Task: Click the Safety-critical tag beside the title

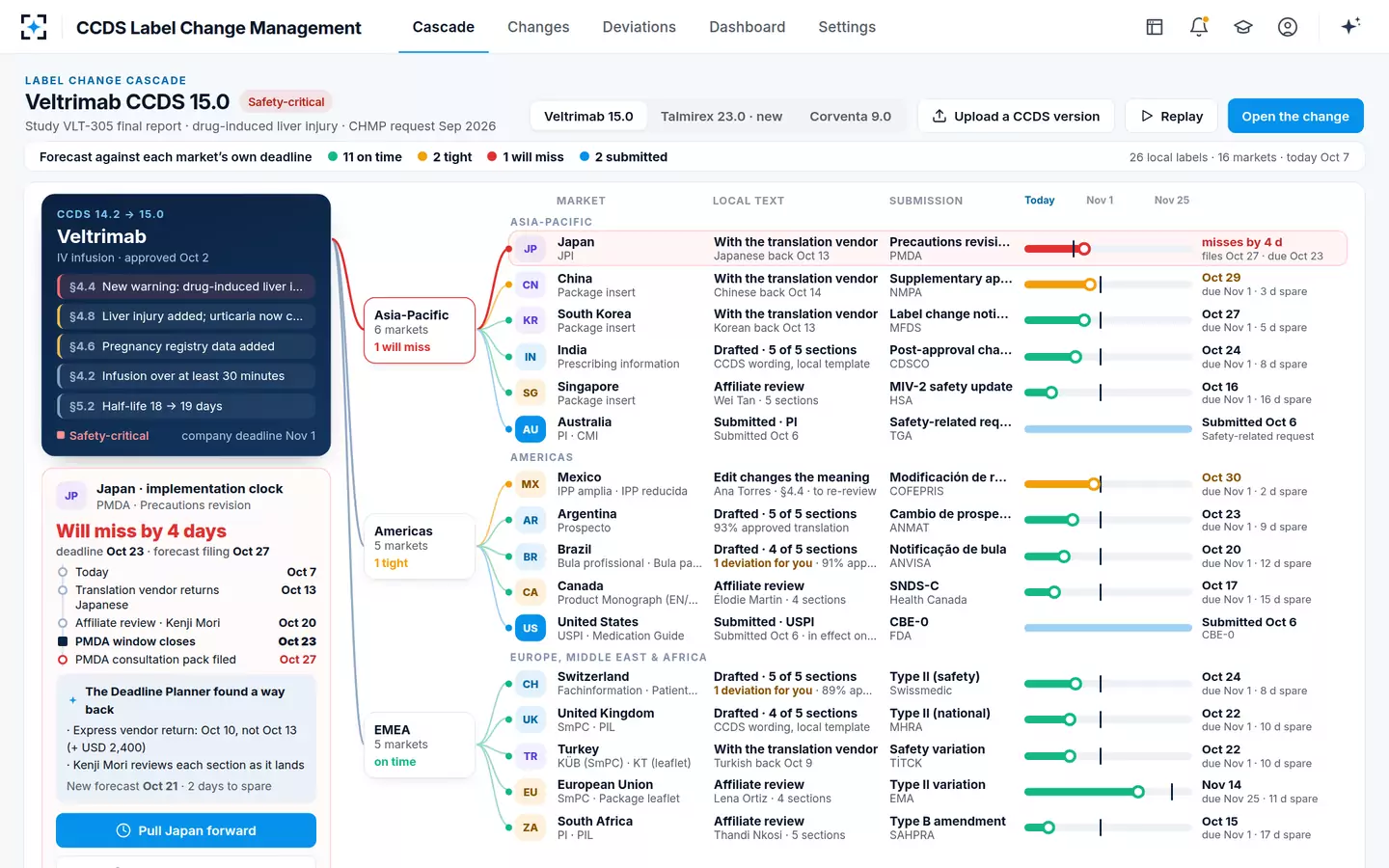Action: click(x=286, y=102)
